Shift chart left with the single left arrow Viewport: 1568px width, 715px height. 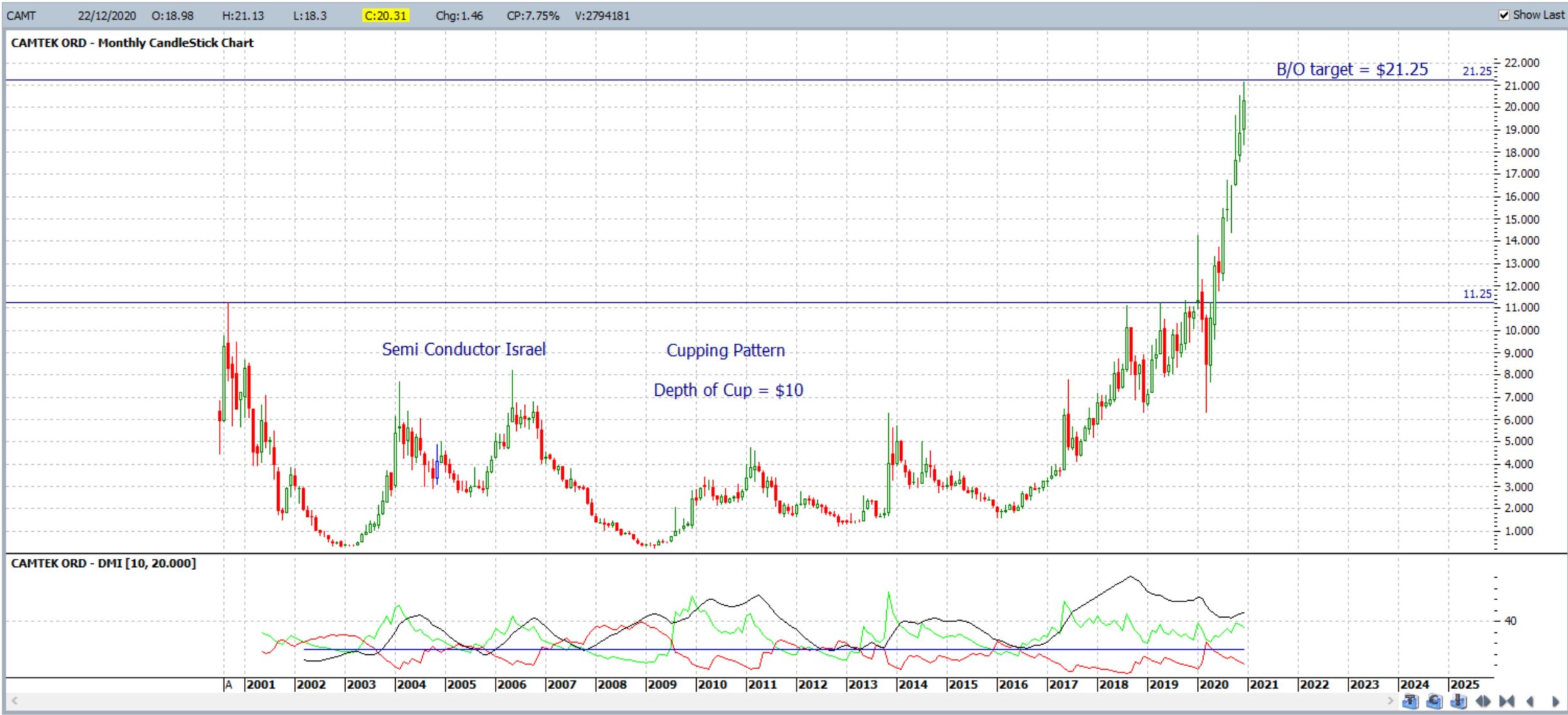(1530, 701)
